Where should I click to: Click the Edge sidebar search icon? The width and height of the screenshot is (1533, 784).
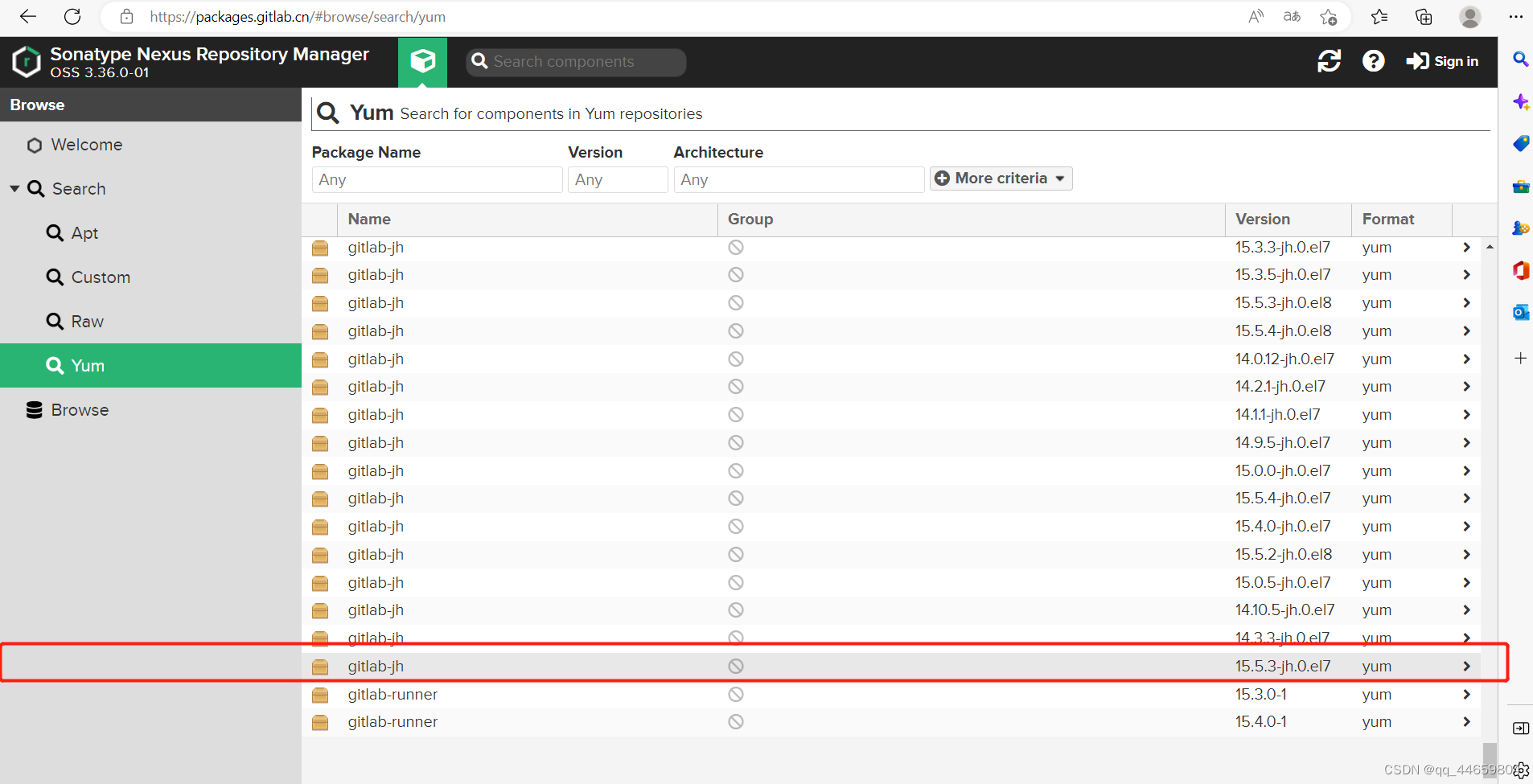tap(1520, 59)
